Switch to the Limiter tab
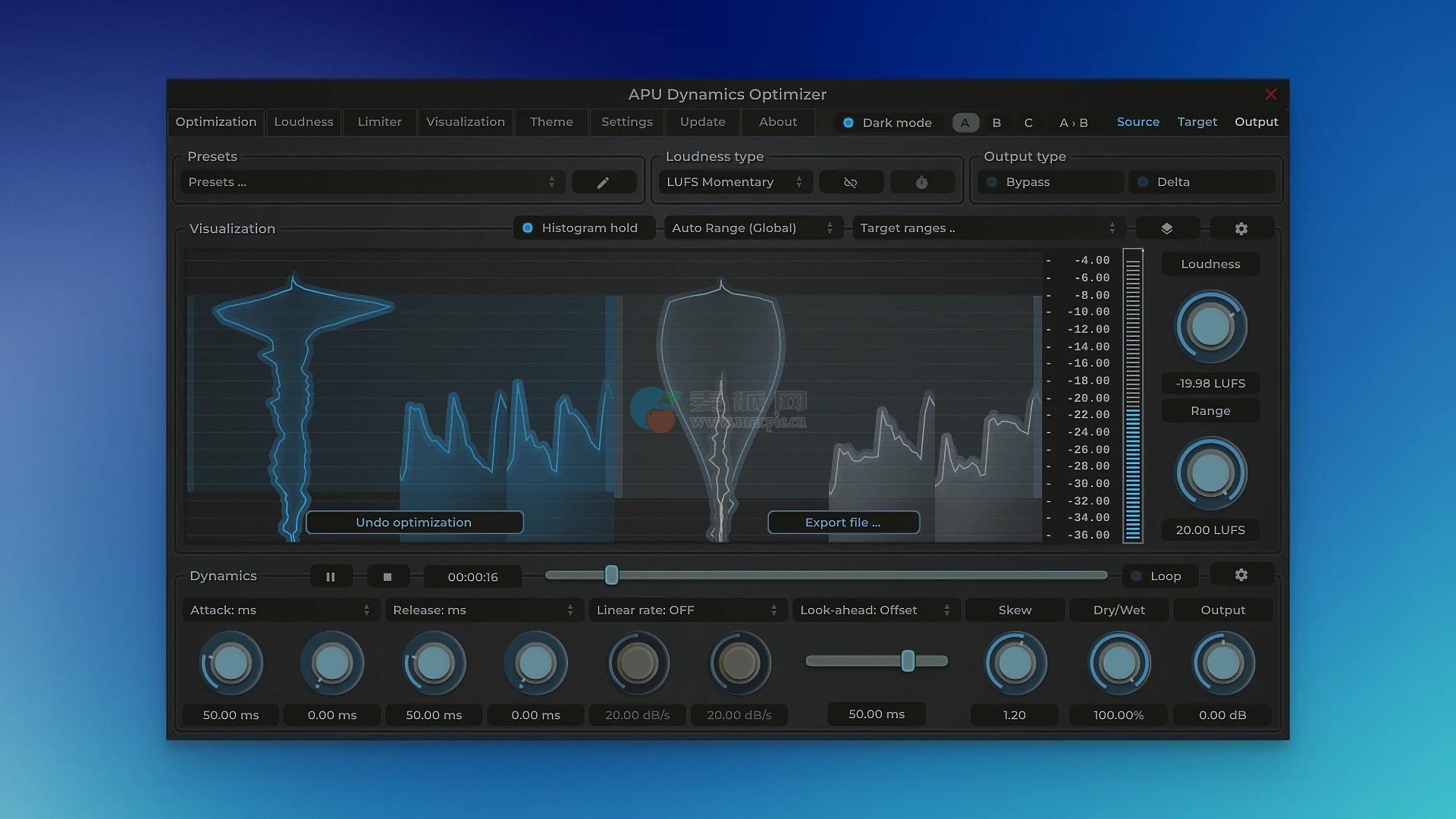The image size is (1456, 819). [379, 122]
